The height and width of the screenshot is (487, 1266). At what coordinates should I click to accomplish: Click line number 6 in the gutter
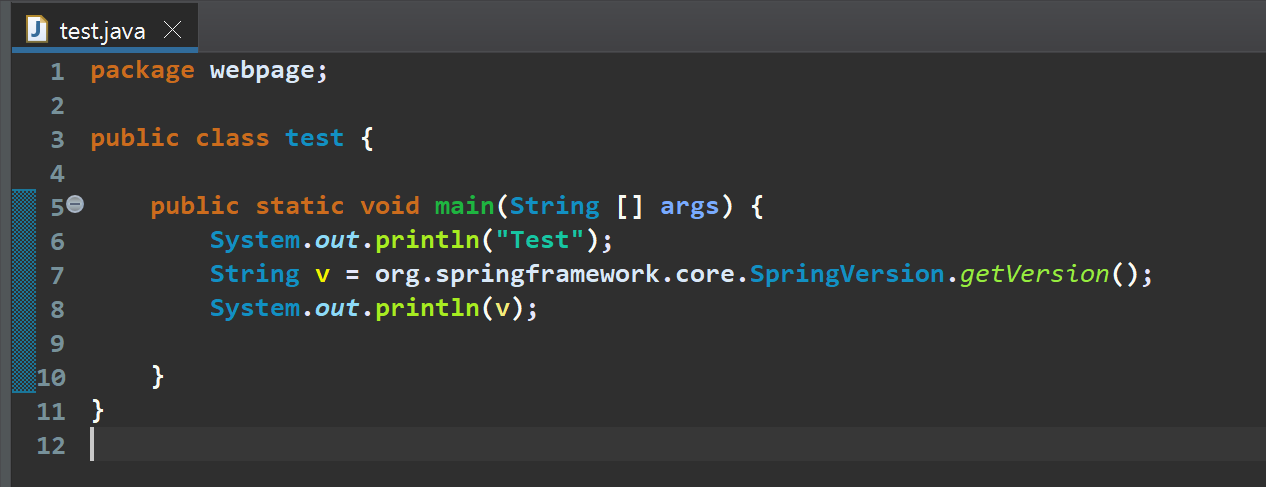point(56,241)
